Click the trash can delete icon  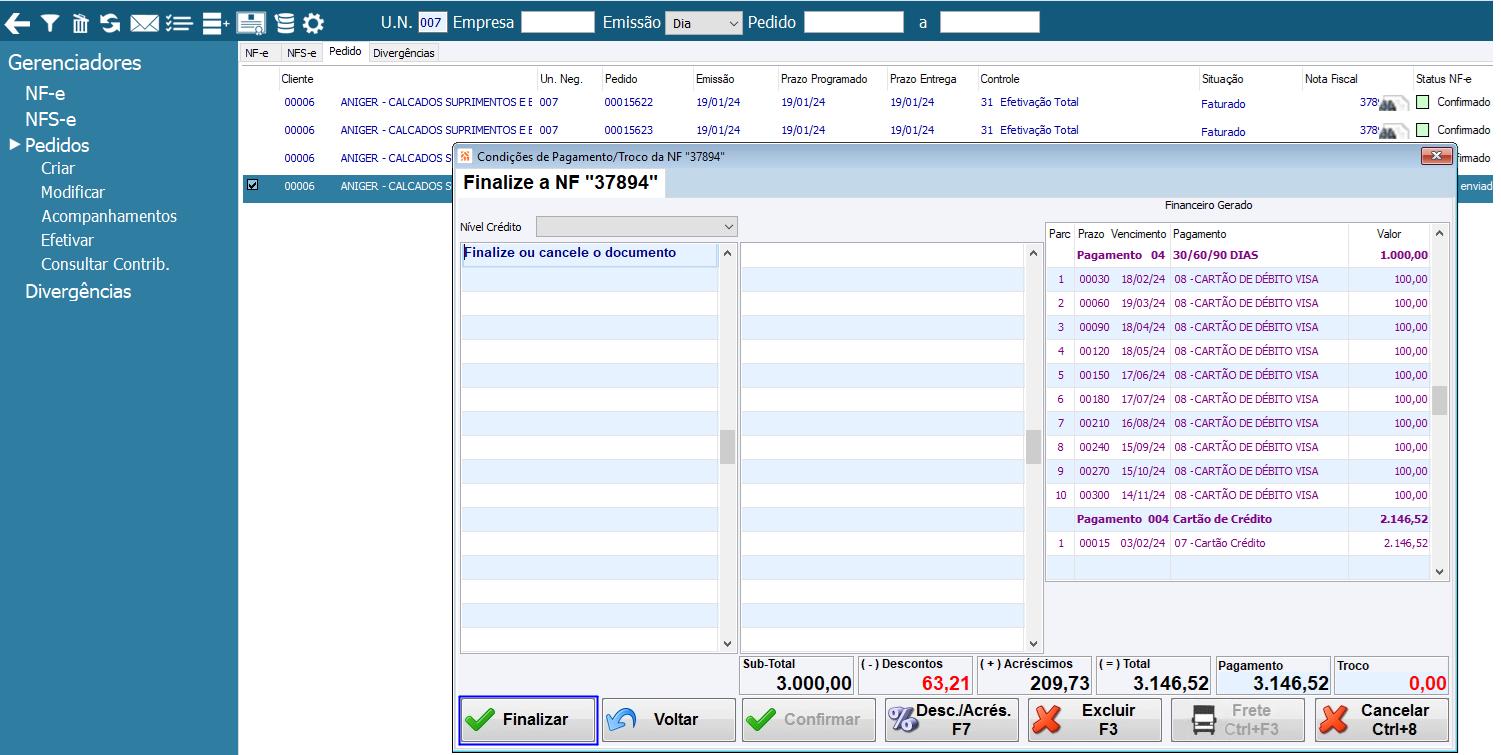coord(81,22)
